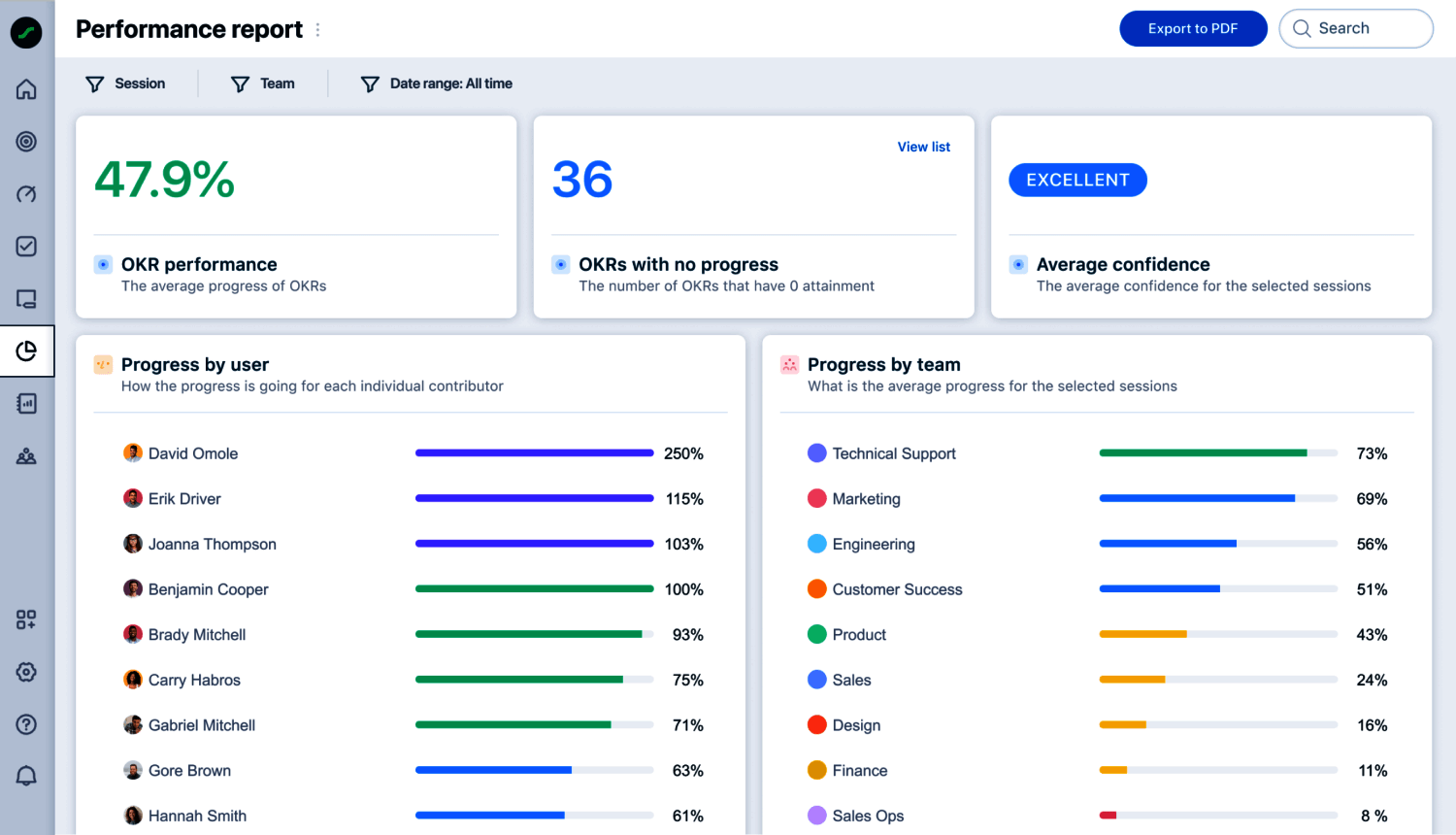Viewport: 1456px width, 835px height.
Task: Open the Help question mark icon
Action: point(26,723)
